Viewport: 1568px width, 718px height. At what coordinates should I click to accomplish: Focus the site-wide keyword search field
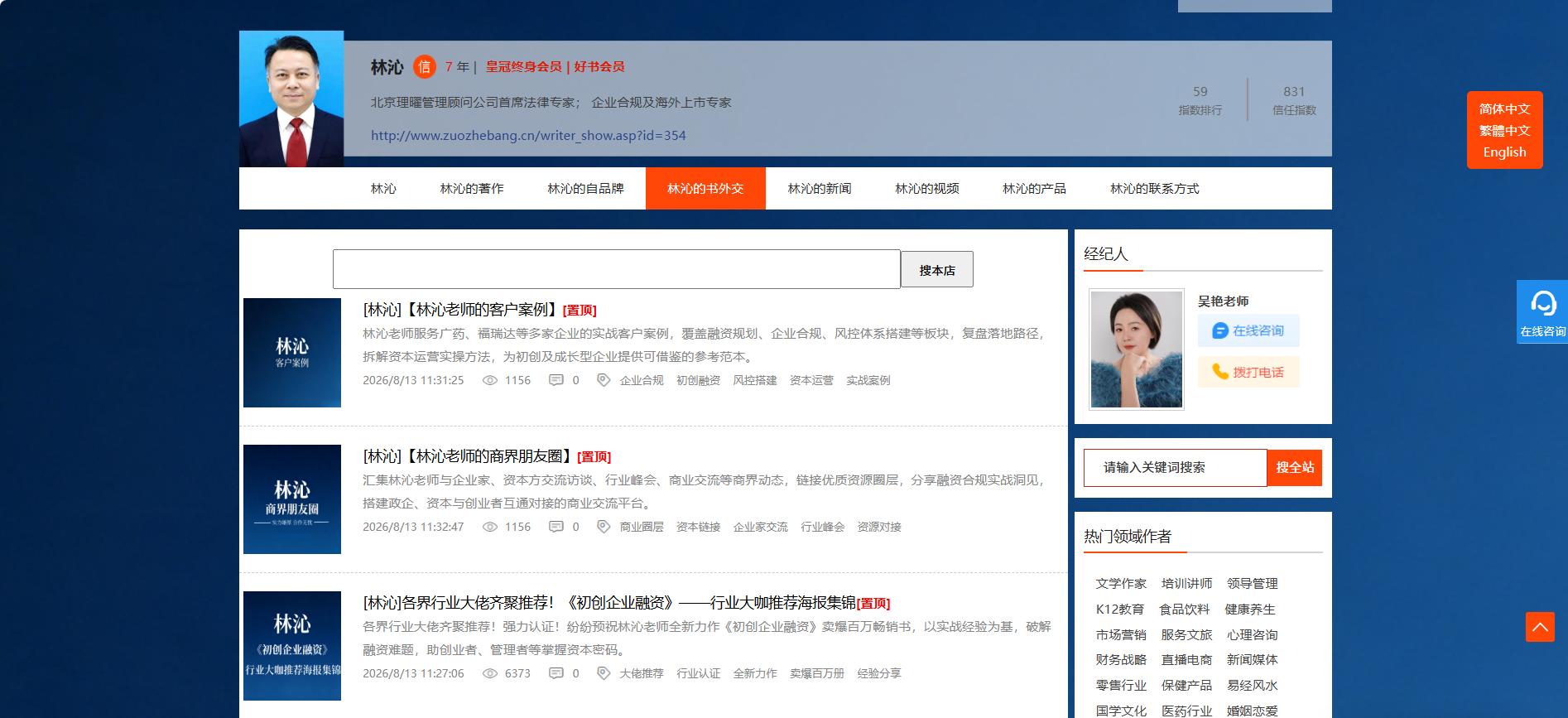[x=1176, y=468]
